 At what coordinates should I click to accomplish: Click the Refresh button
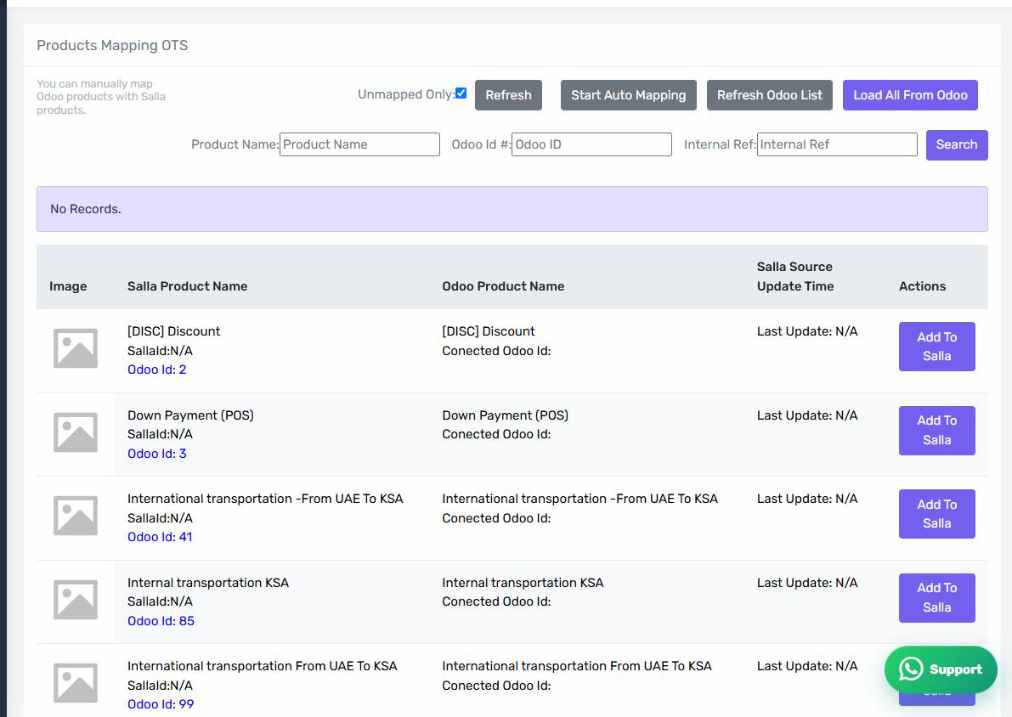click(509, 95)
